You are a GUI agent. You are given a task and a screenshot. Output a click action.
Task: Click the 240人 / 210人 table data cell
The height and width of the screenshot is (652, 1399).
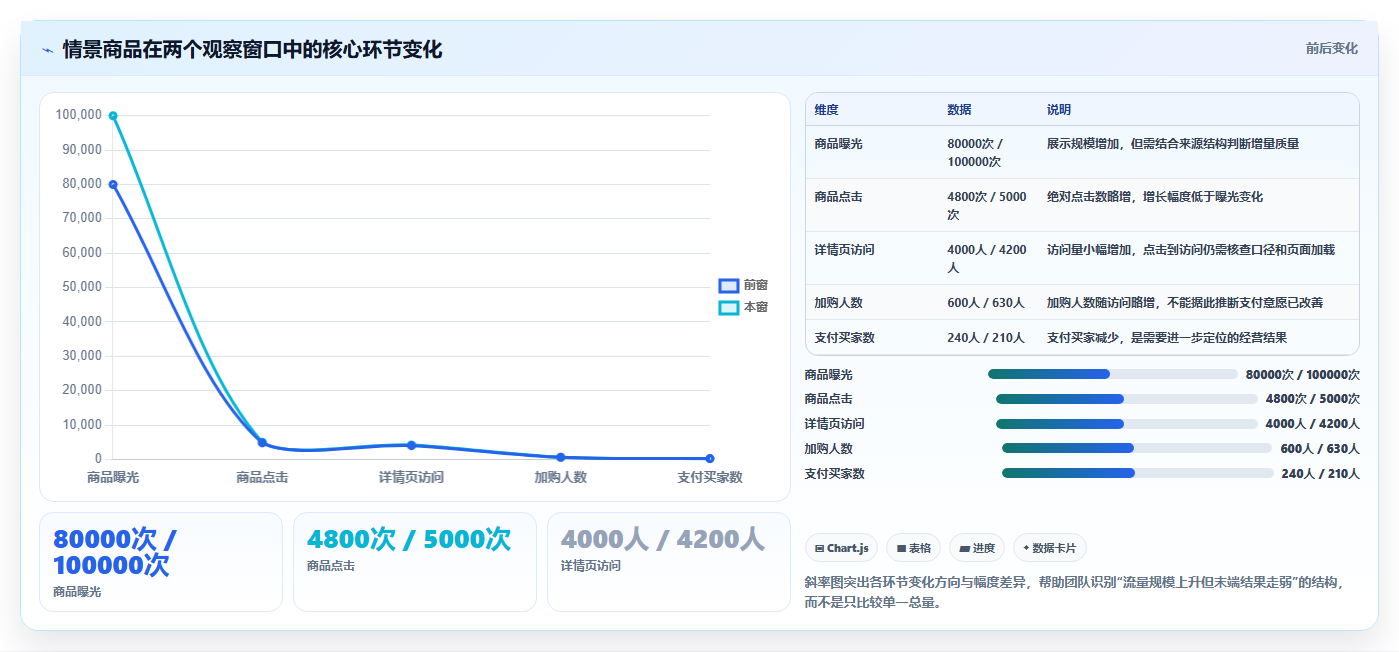click(986, 338)
